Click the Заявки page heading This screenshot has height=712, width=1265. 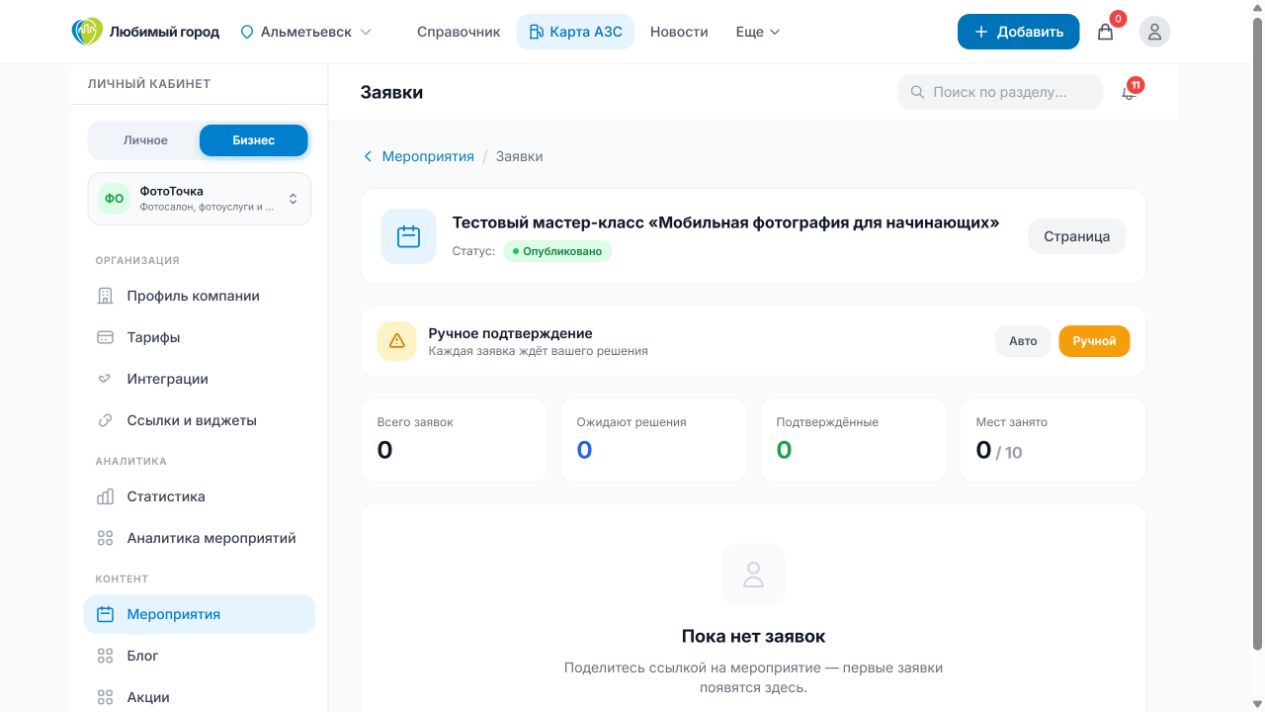point(392,92)
